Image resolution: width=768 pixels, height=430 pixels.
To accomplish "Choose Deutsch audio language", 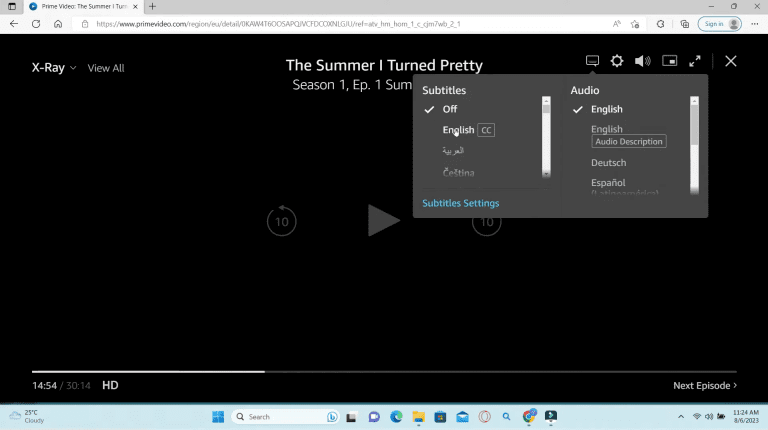I will coord(608,163).
